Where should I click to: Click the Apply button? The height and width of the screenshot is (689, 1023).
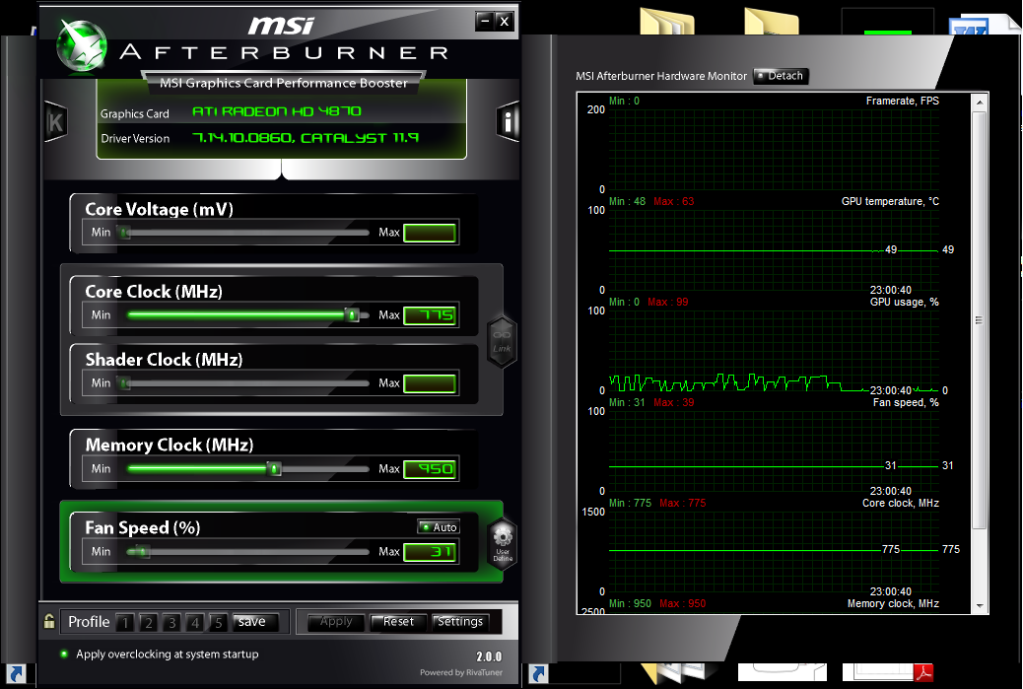tap(336, 622)
